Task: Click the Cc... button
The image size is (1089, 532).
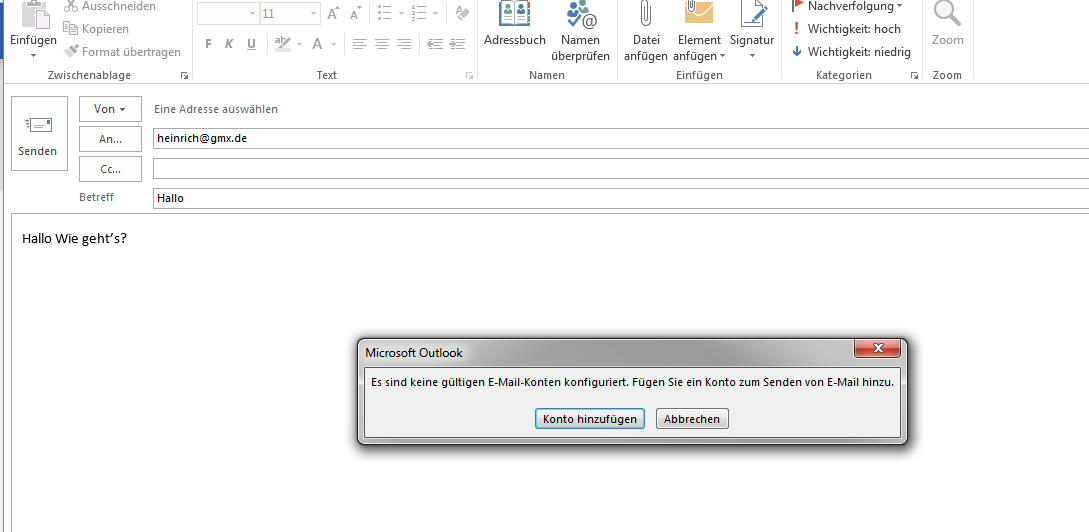Action: pyautogui.click(x=110, y=169)
